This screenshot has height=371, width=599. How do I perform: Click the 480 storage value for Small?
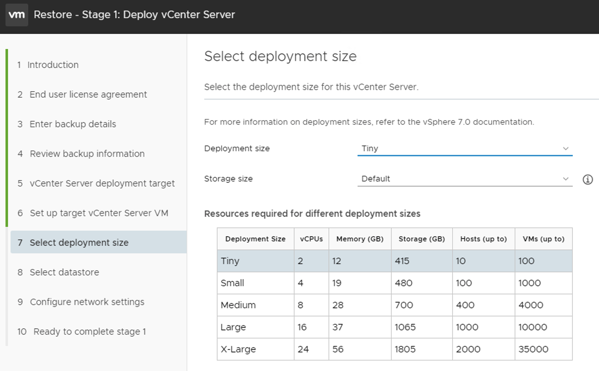point(403,283)
